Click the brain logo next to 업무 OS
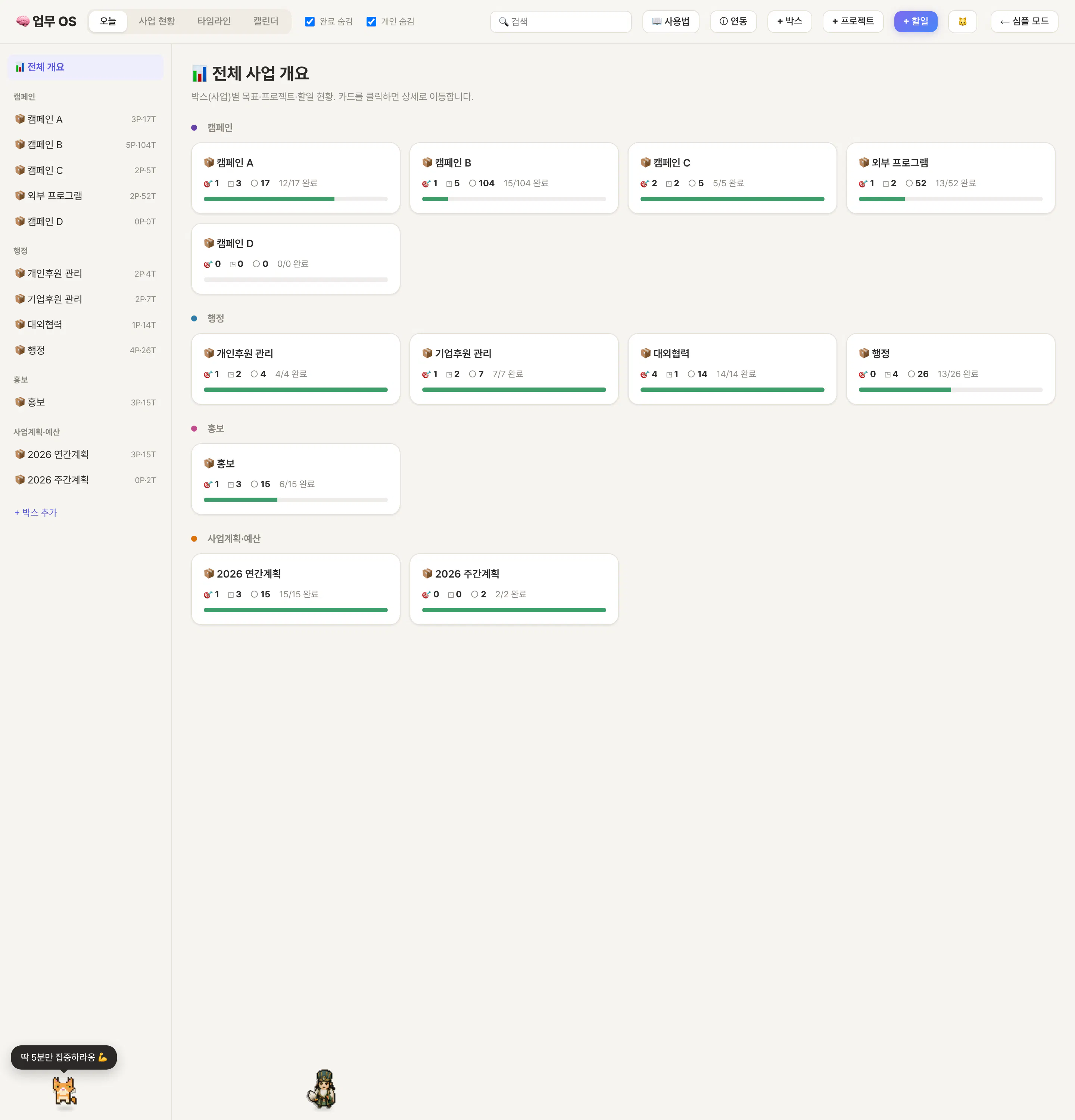 23,21
